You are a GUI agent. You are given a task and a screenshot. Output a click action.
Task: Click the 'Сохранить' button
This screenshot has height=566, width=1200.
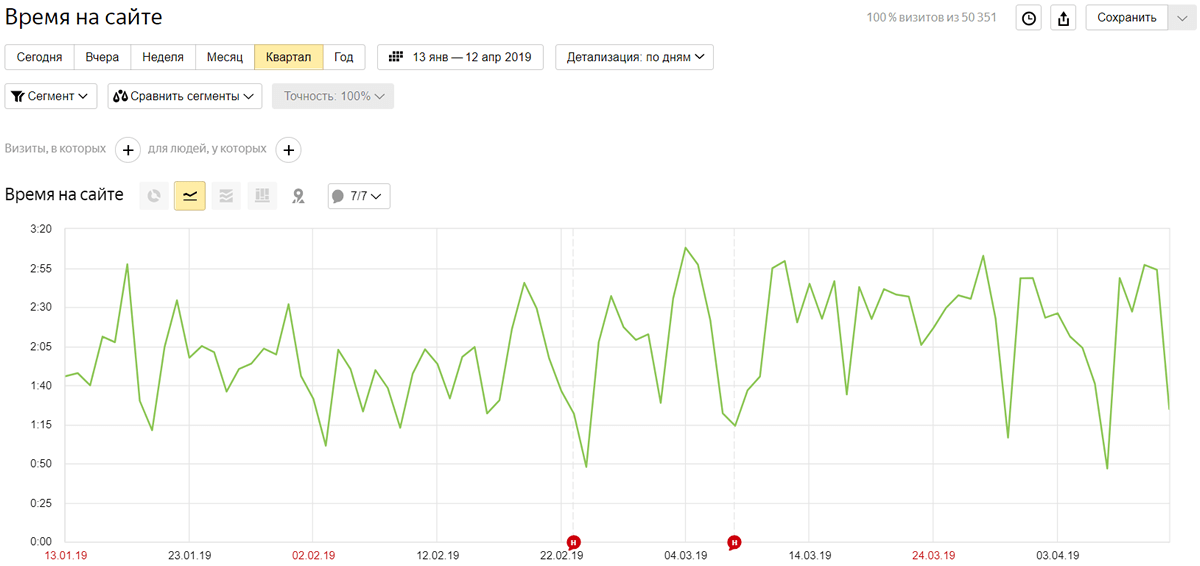1127,18
